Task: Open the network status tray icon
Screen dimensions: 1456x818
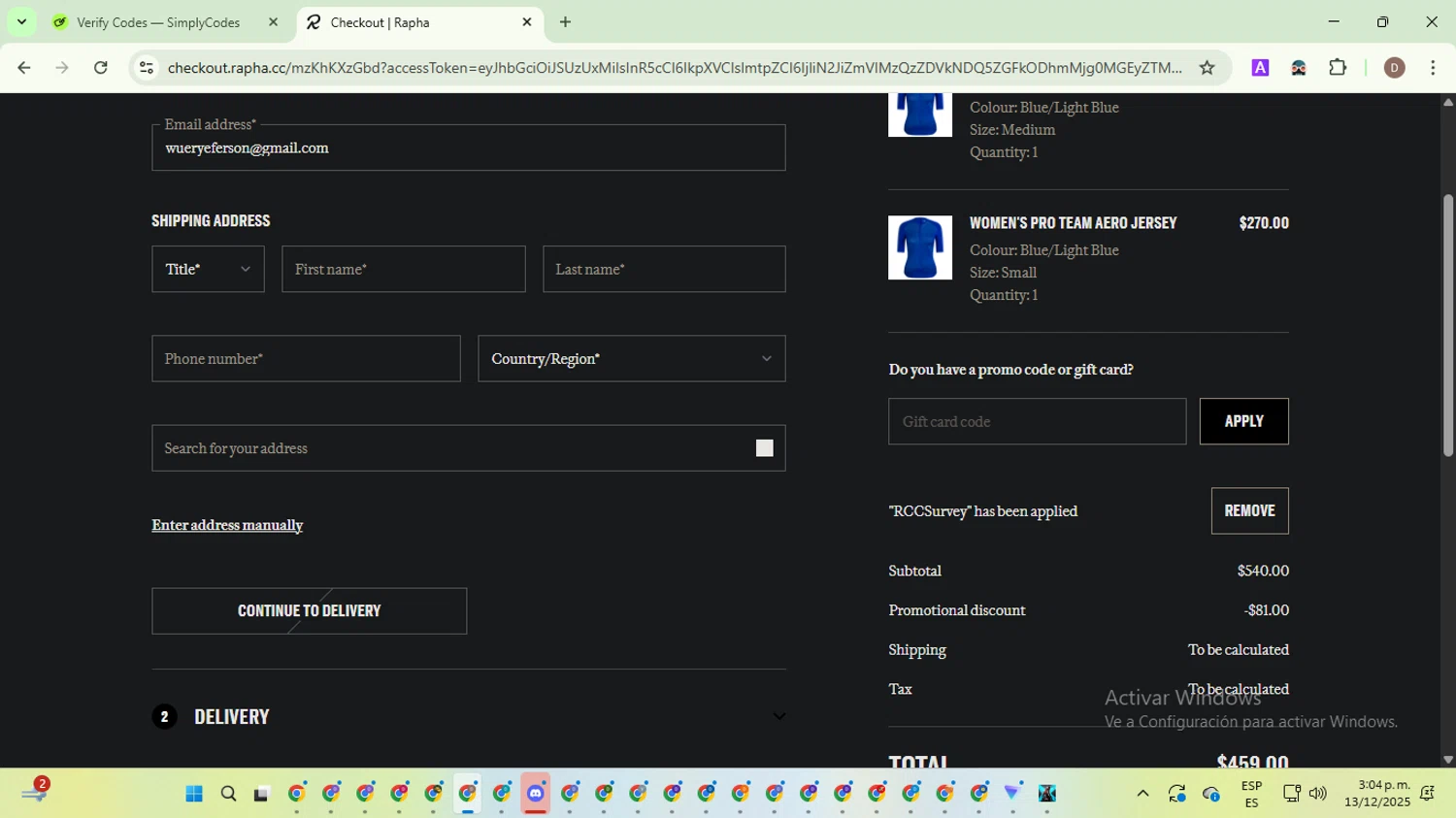Action: click(1291, 794)
